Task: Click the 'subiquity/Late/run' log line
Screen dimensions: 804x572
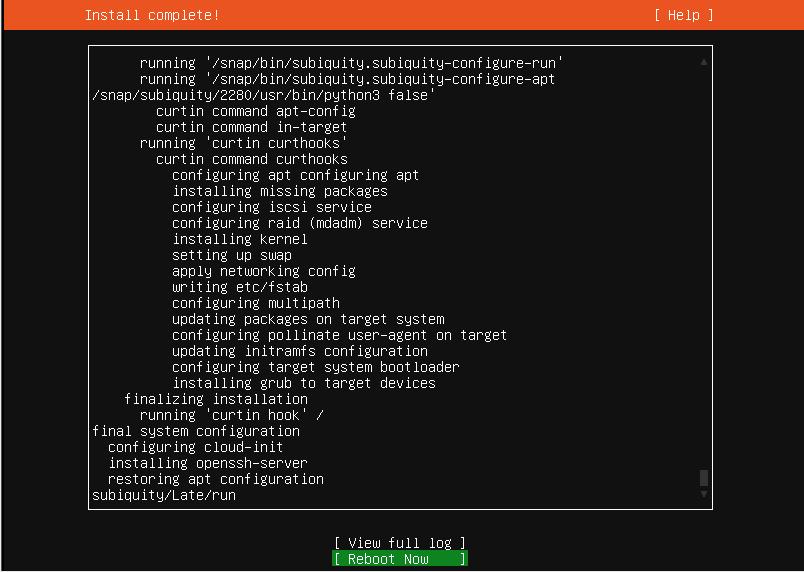Action: click(x=164, y=495)
